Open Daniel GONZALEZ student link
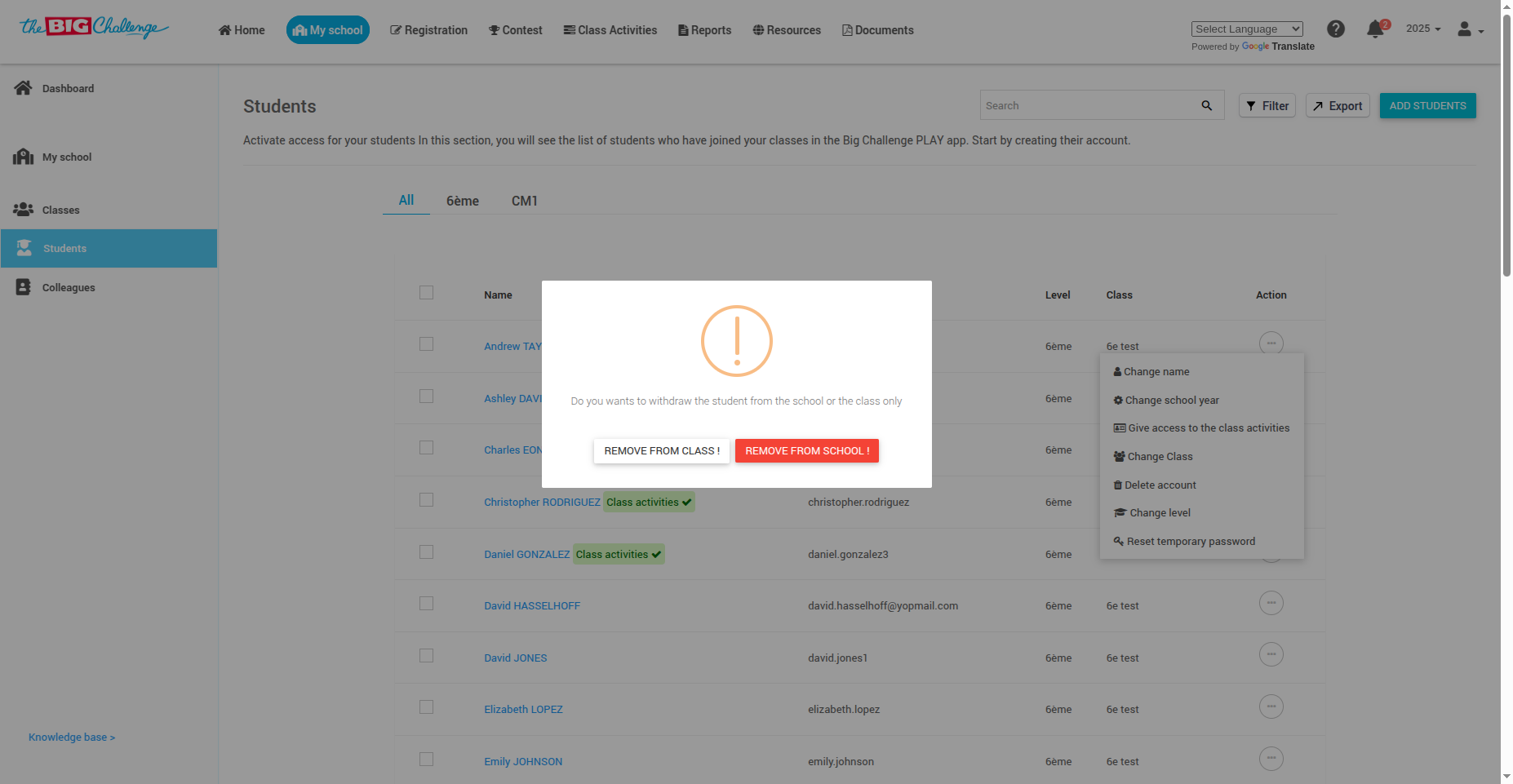 (x=527, y=554)
